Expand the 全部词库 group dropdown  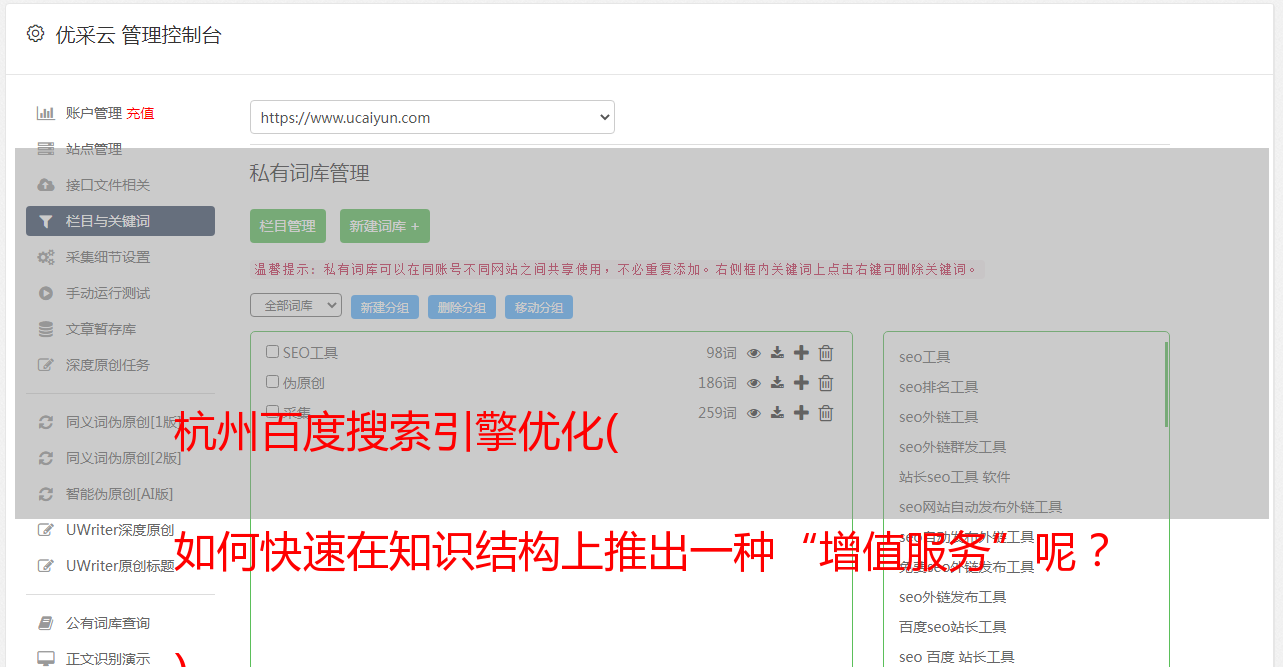[296, 305]
